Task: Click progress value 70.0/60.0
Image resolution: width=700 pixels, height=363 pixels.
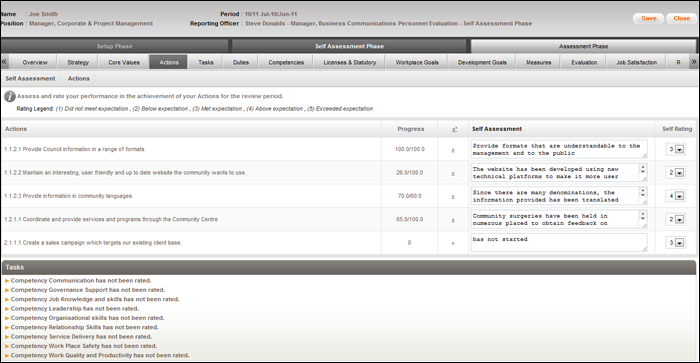Action: click(x=409, y=196)
